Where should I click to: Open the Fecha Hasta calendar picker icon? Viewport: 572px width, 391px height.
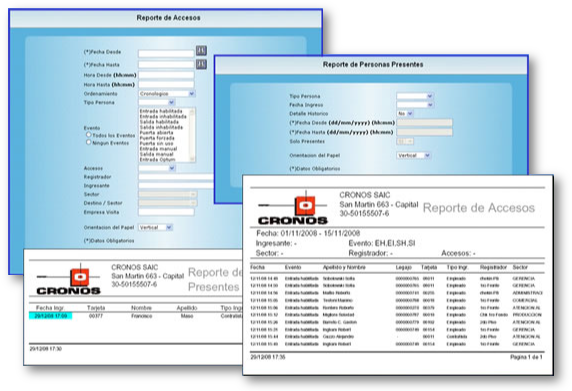(201, 64)
